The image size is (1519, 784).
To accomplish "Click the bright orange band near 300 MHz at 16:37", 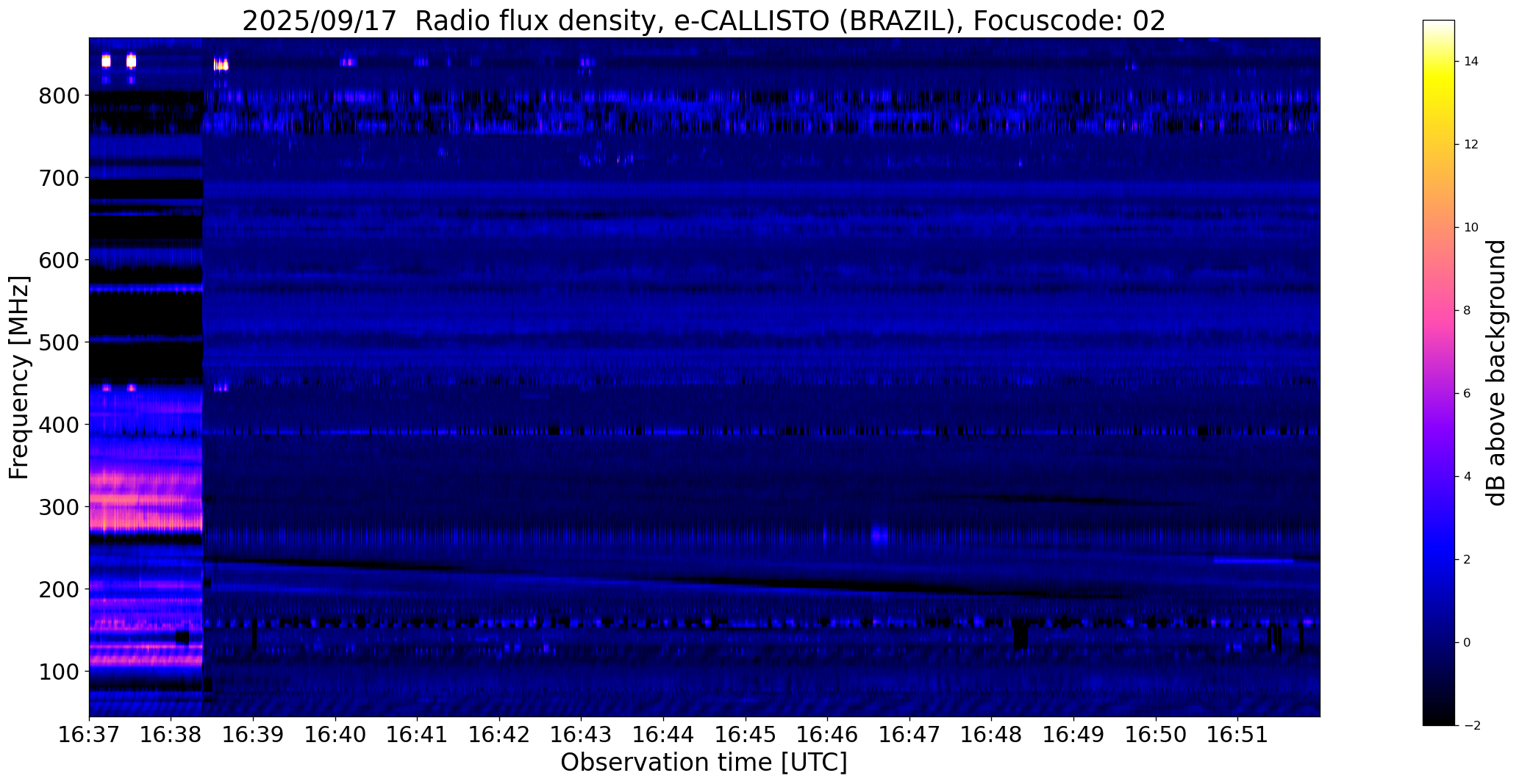I will [146, 502].
